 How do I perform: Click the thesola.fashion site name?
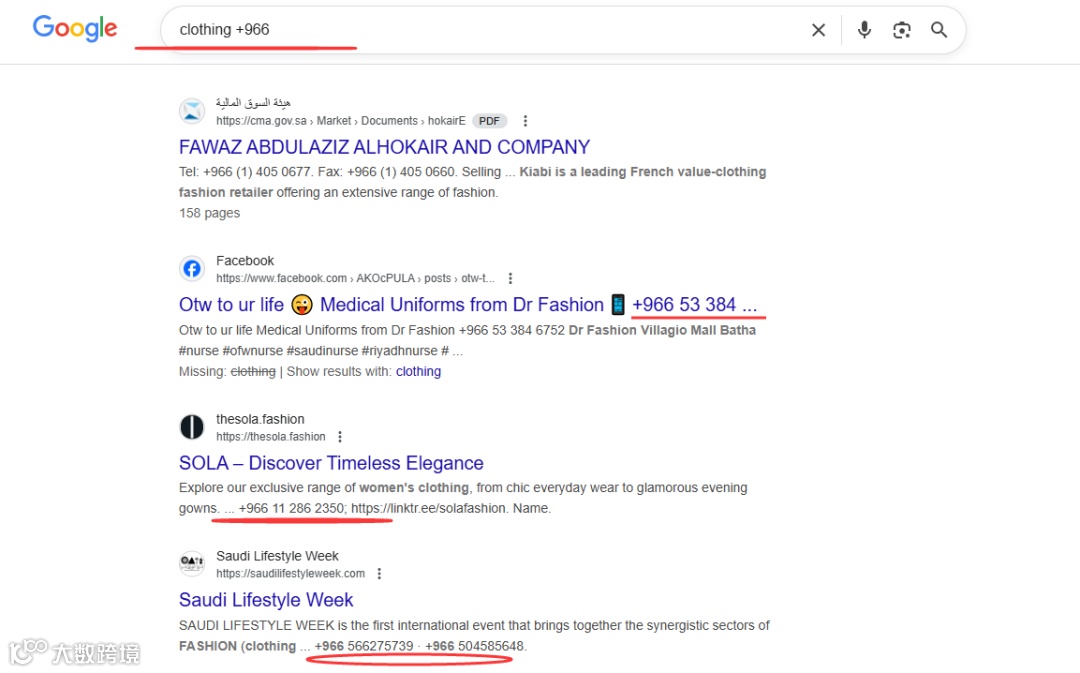[x=260, y=419]
